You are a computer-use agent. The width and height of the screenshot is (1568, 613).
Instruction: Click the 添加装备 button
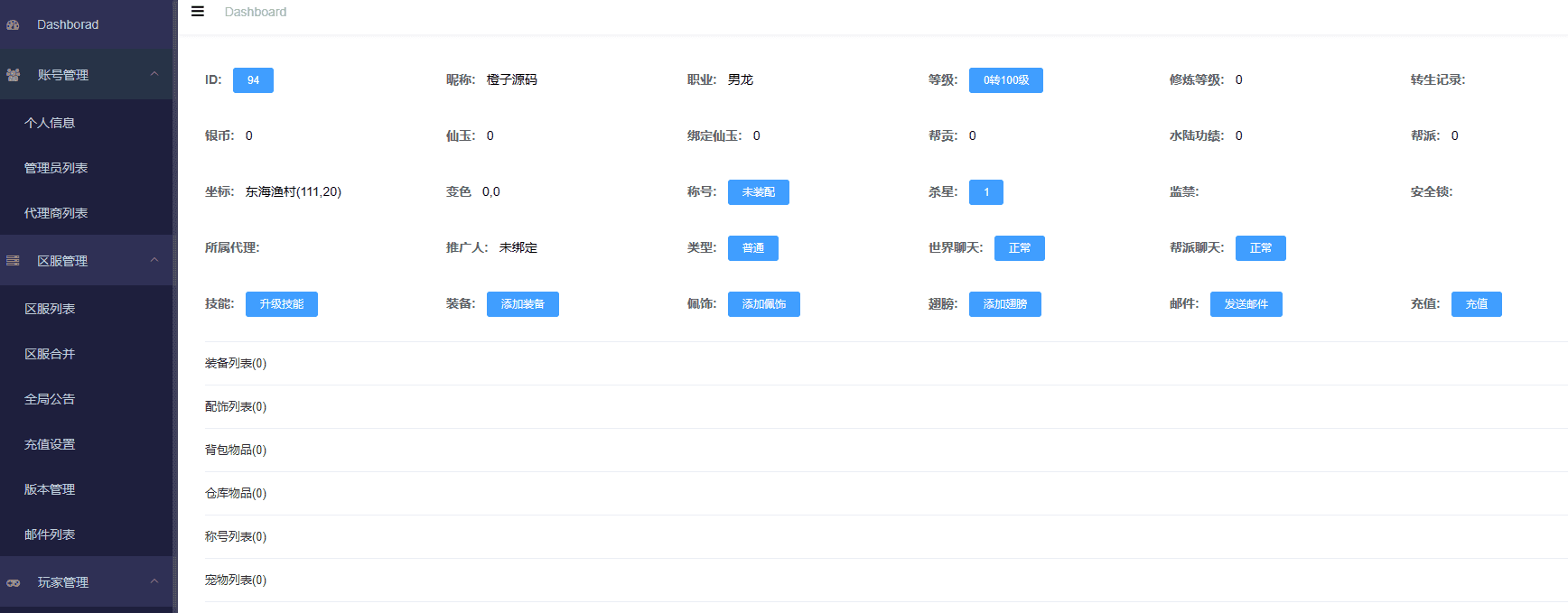(x=522, y=304)
